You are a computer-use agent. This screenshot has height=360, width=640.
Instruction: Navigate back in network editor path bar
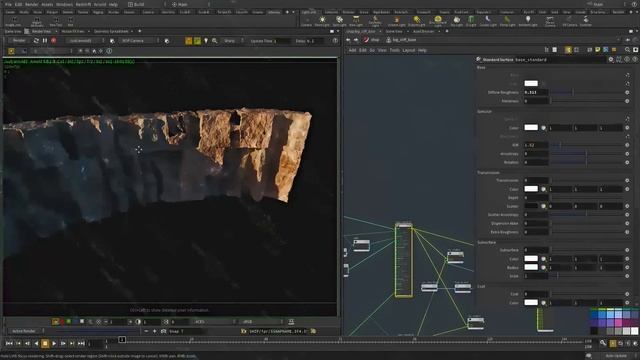click(348, 40)
